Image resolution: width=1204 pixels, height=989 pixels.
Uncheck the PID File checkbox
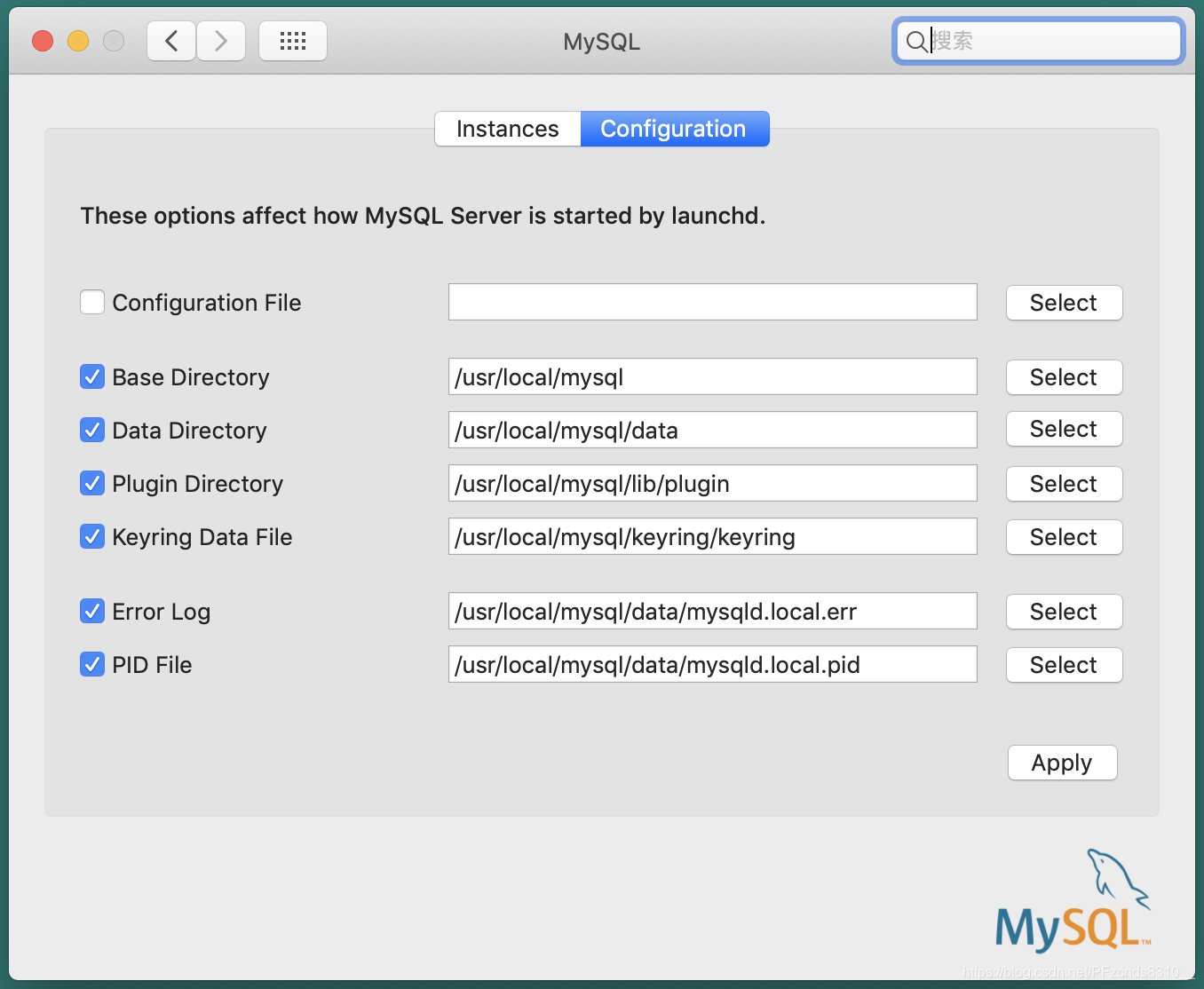[x=92, y=664]
